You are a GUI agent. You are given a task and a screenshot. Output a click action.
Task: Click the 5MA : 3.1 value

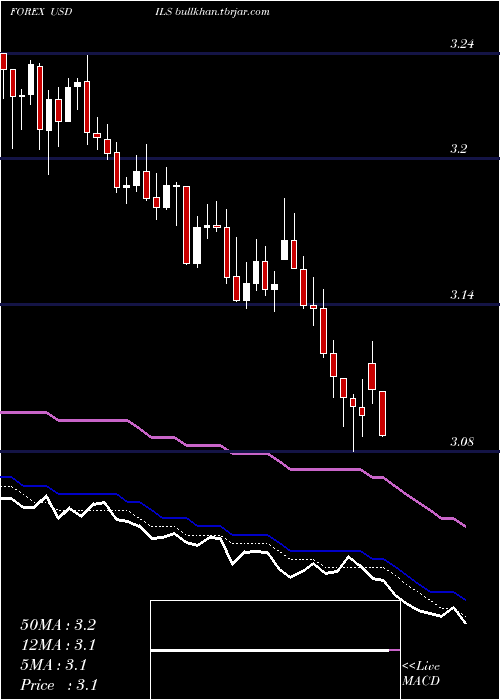click(x=54, y=665)
